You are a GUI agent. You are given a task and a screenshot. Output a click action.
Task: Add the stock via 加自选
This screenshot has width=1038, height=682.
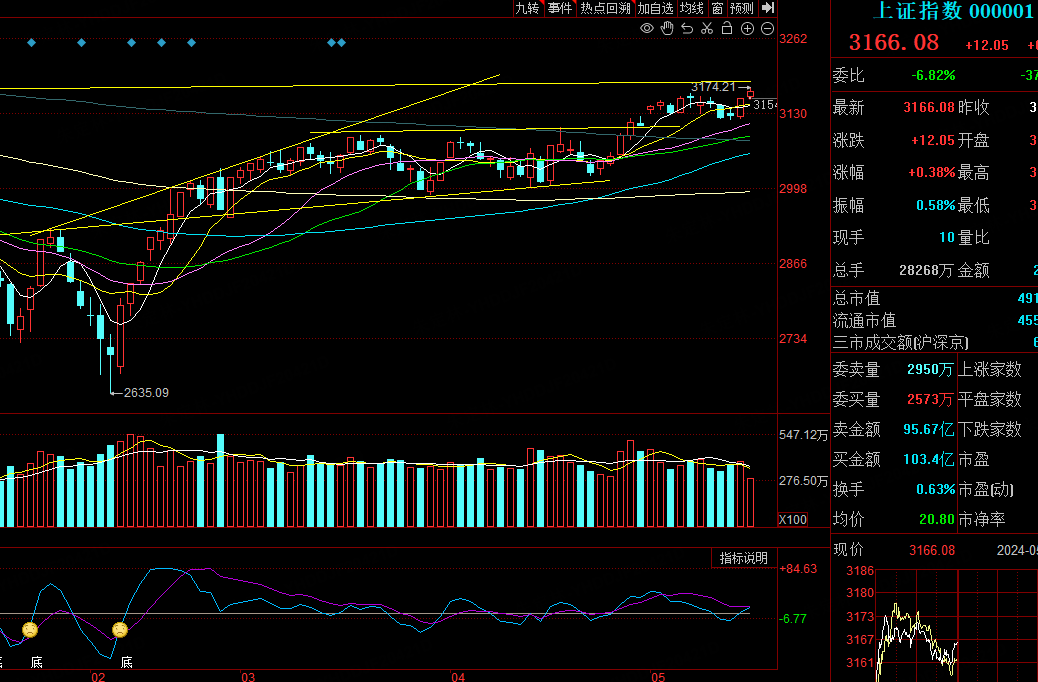pos(656,8)
